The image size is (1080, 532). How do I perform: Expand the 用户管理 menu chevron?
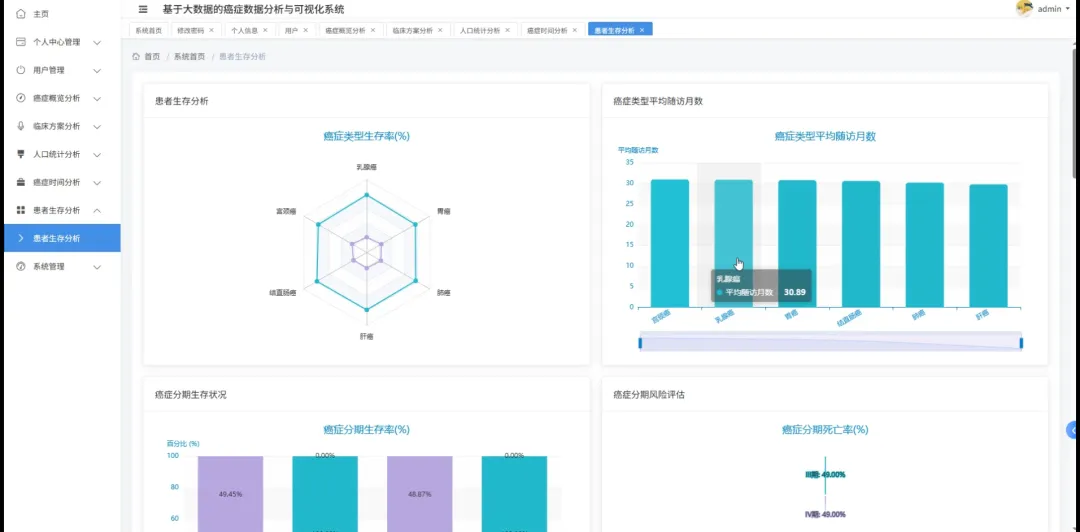[x=97, y=71]
